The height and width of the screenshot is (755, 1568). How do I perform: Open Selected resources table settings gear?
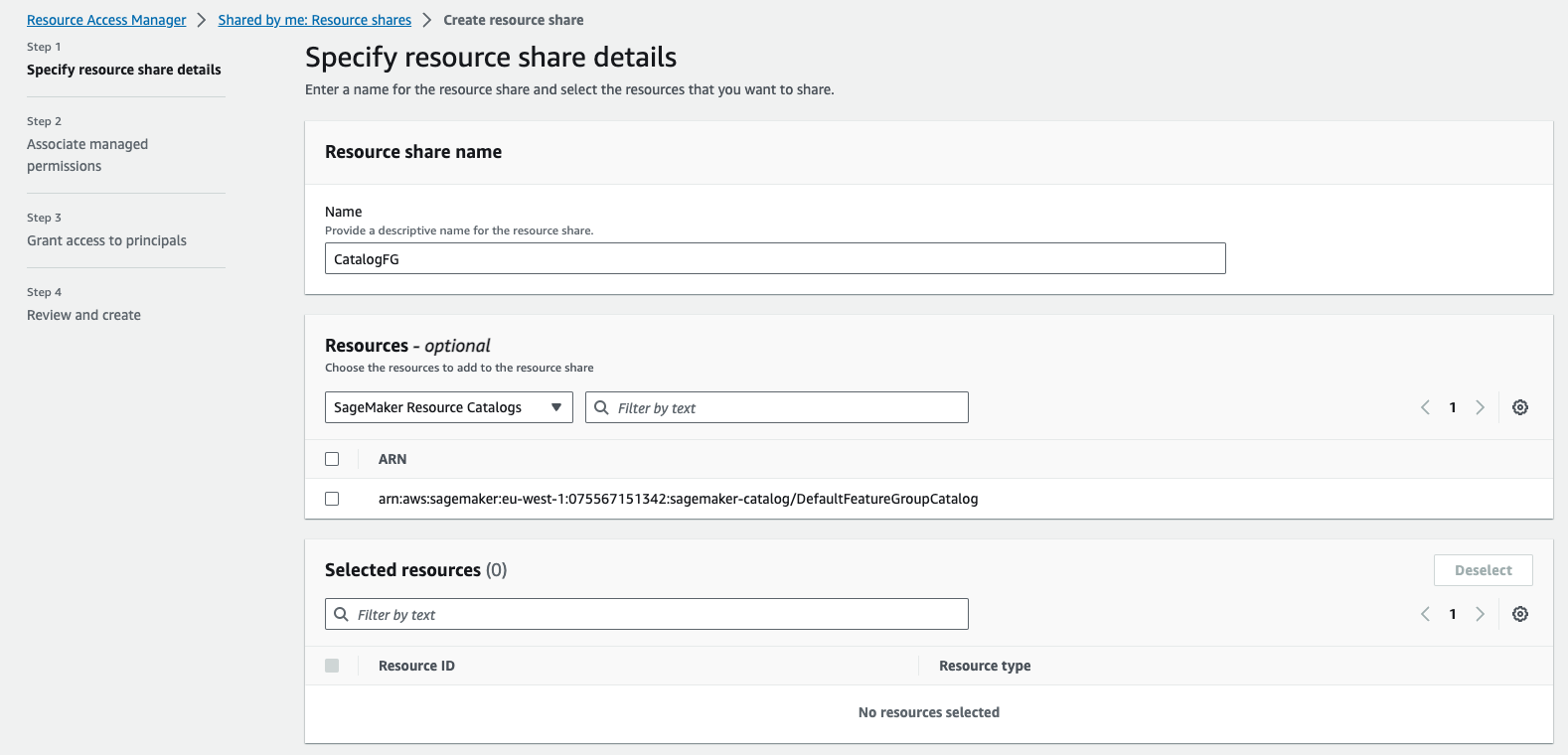tap(1519, 614)
